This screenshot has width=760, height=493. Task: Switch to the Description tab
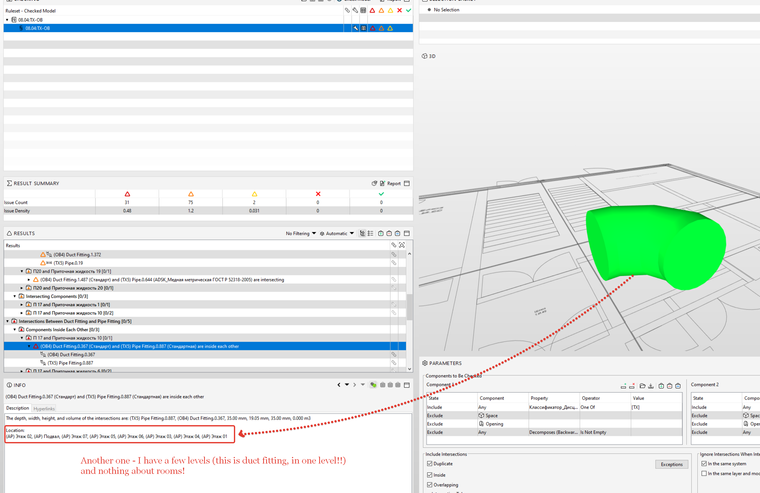click(17, 408)
